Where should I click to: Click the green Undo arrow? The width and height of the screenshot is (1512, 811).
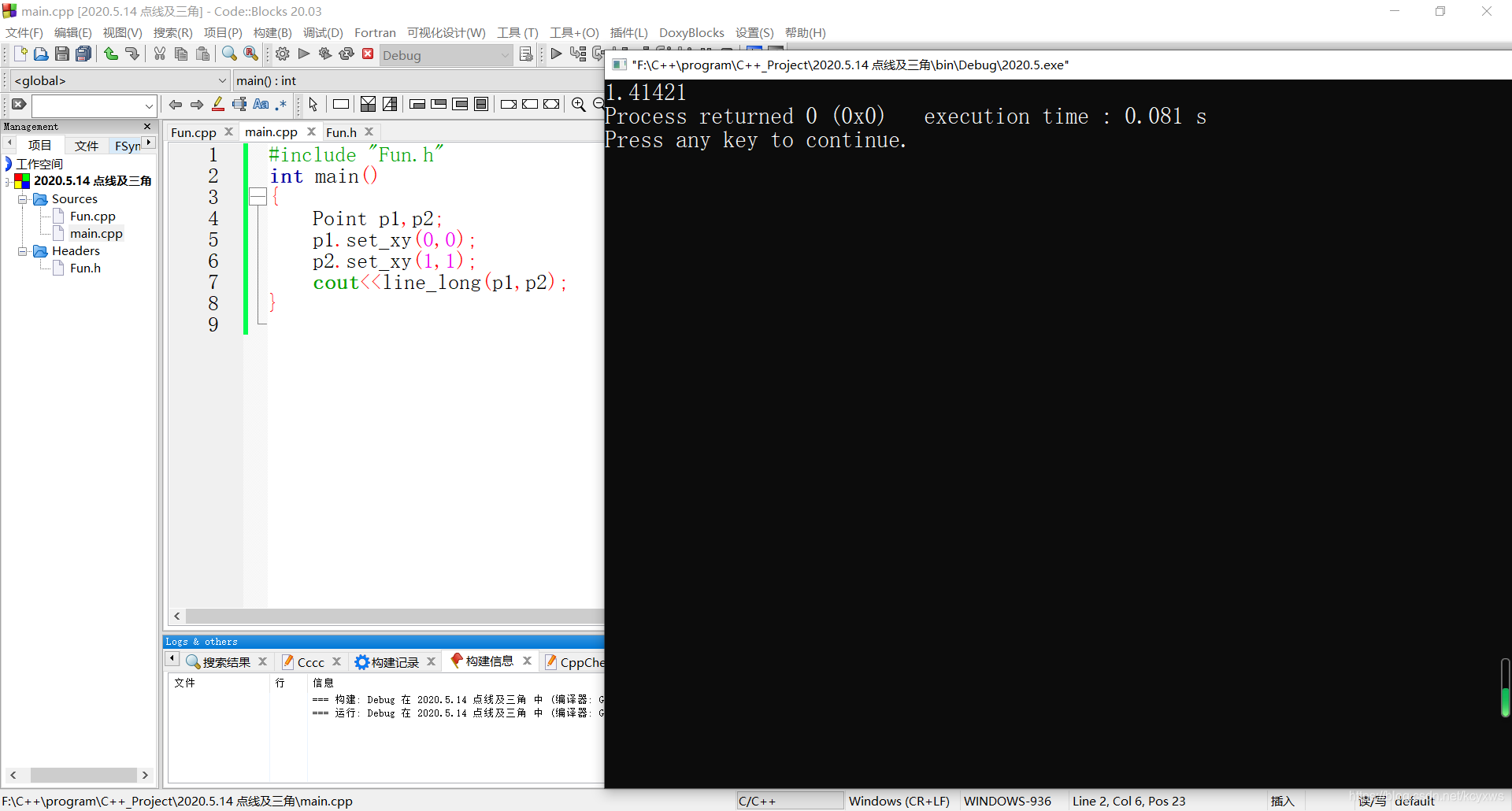click(x=111, y=54)
